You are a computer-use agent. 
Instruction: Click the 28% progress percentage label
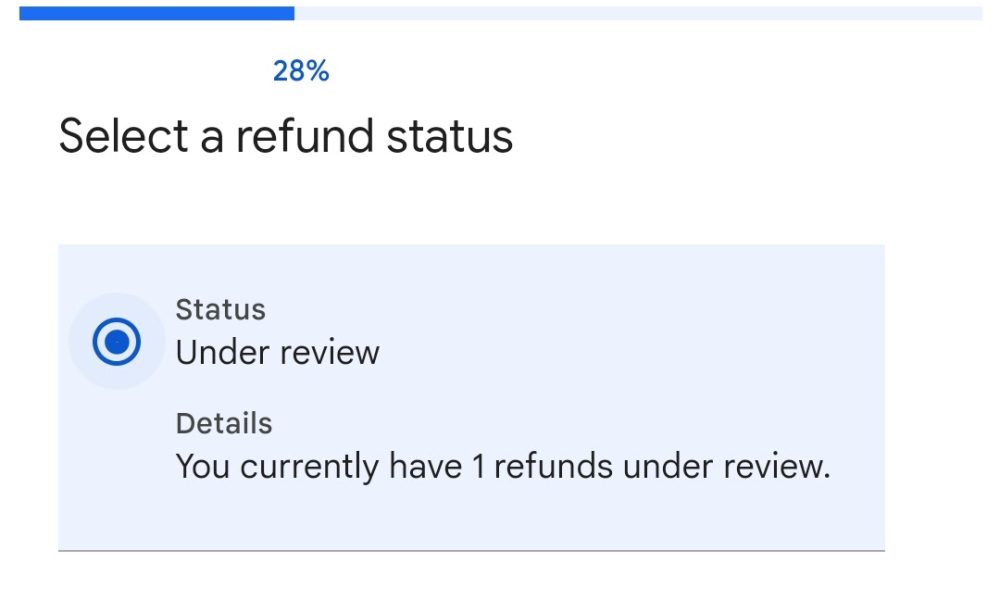click(299, 72)
